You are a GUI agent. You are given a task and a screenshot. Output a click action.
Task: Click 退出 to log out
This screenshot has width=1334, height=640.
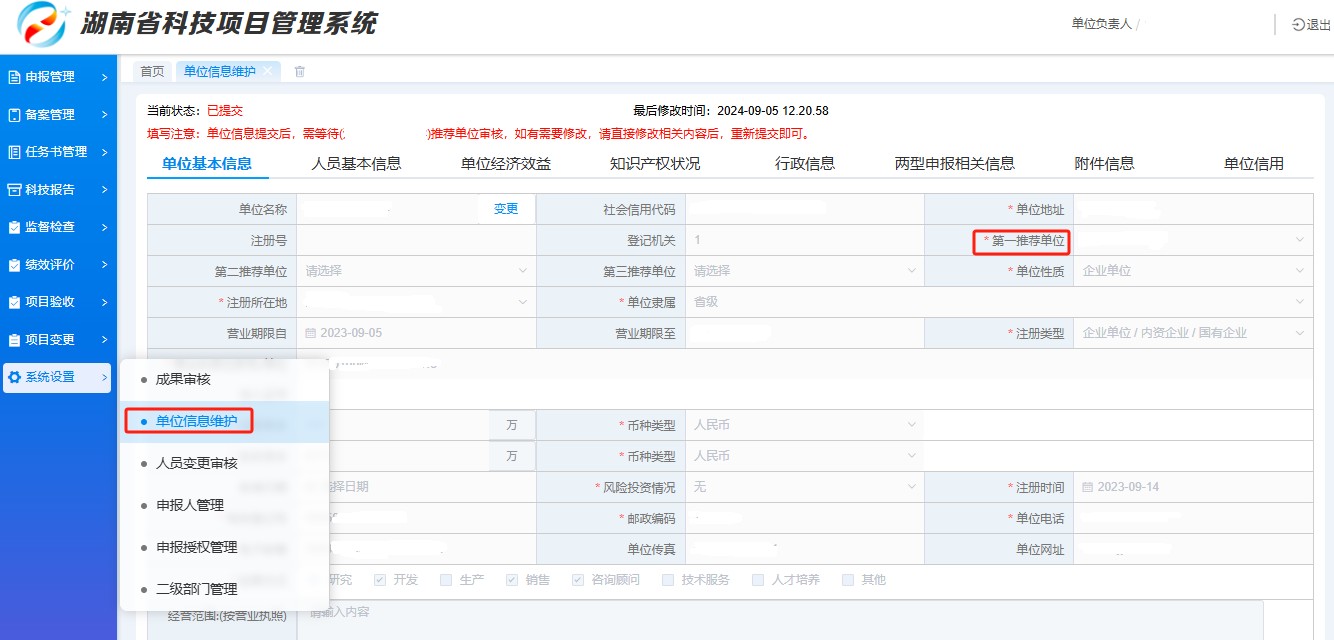point(1312,25)
